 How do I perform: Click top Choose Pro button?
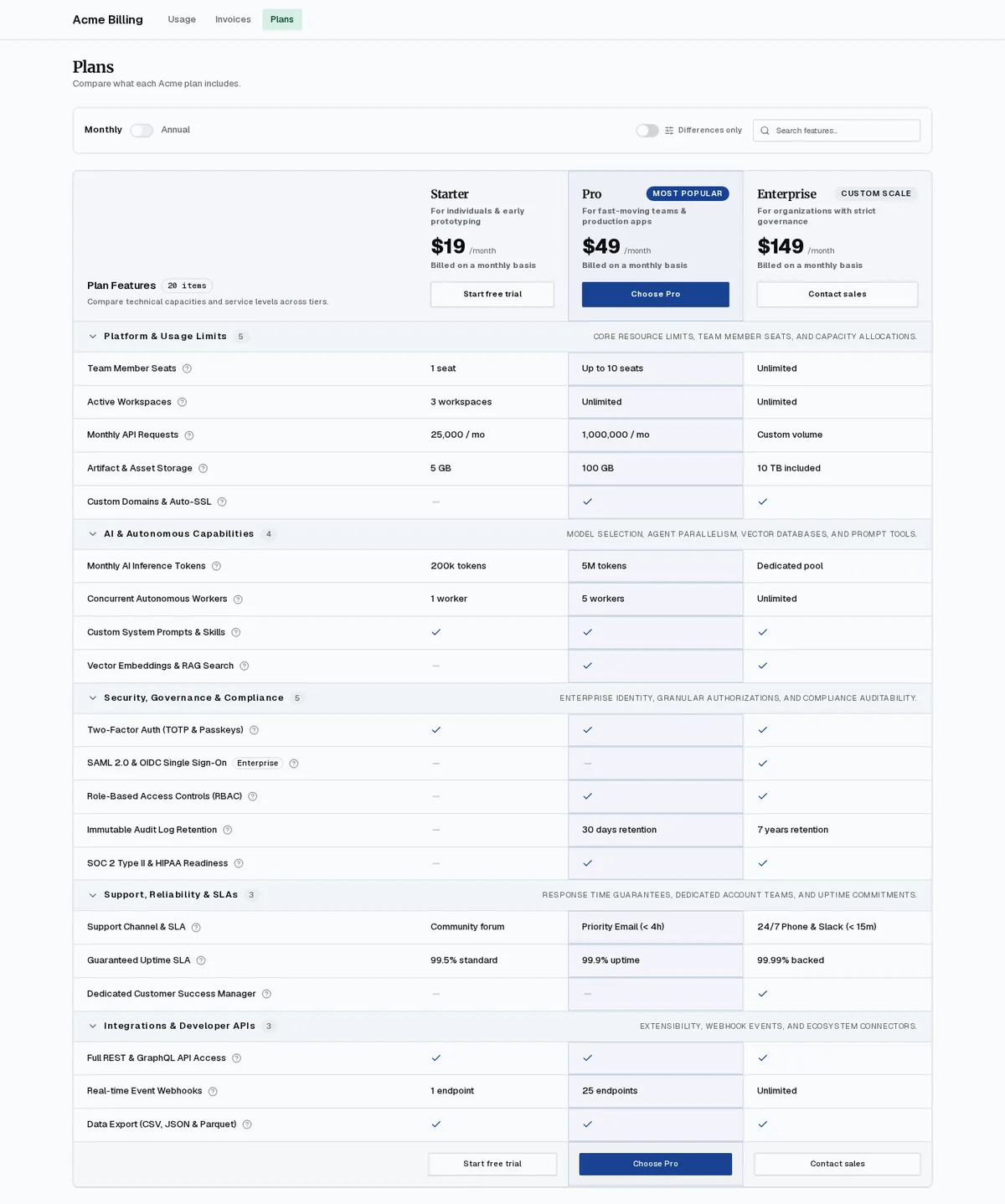[x=656, y=295]
